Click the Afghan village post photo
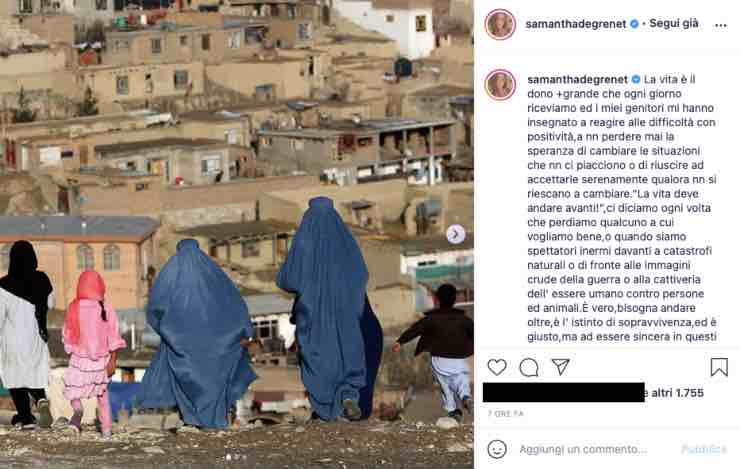 pyautogui.click(x=237, y=234)
